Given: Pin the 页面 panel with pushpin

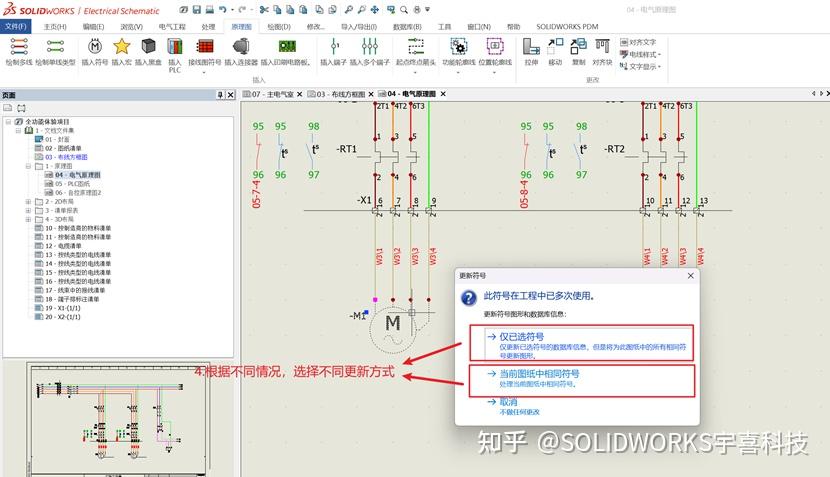Looking at the screenshot, I should click(x=220, y=95).
